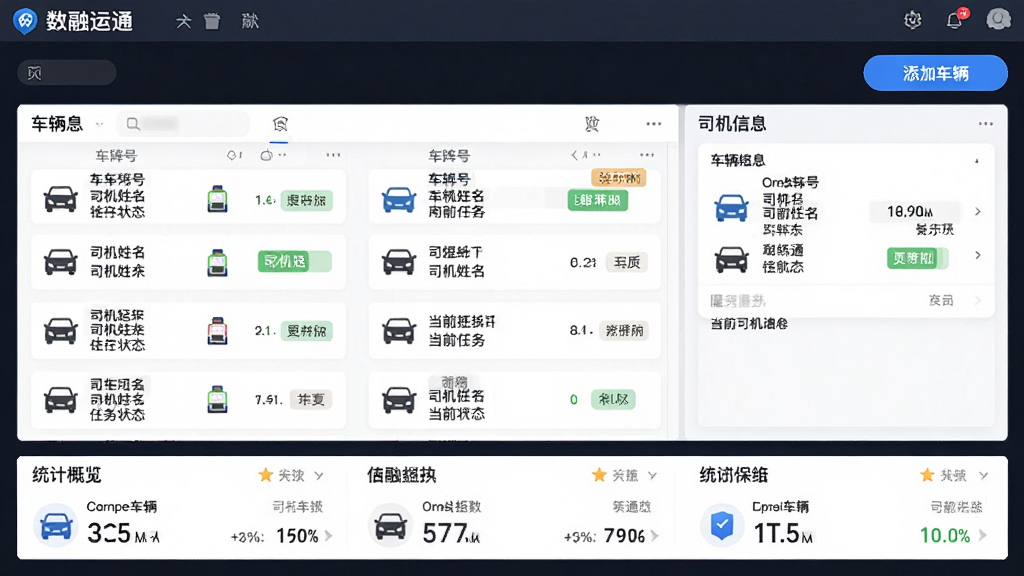Click the blue shield check icon
This screenshot has width=1024, height=576.
point(722,525)
